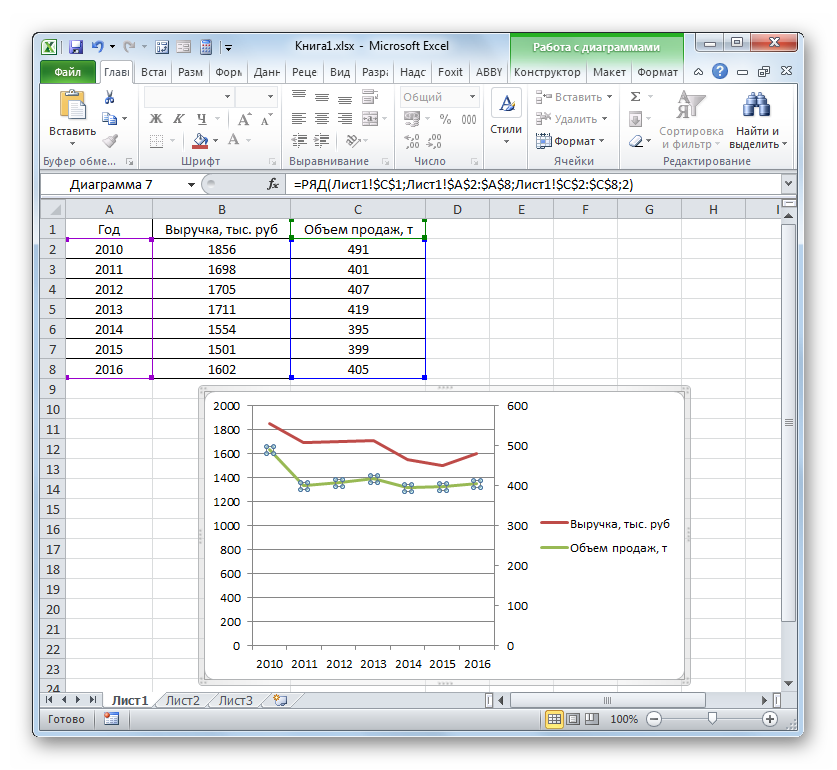Open the Styles gallery button

[506, 118]
